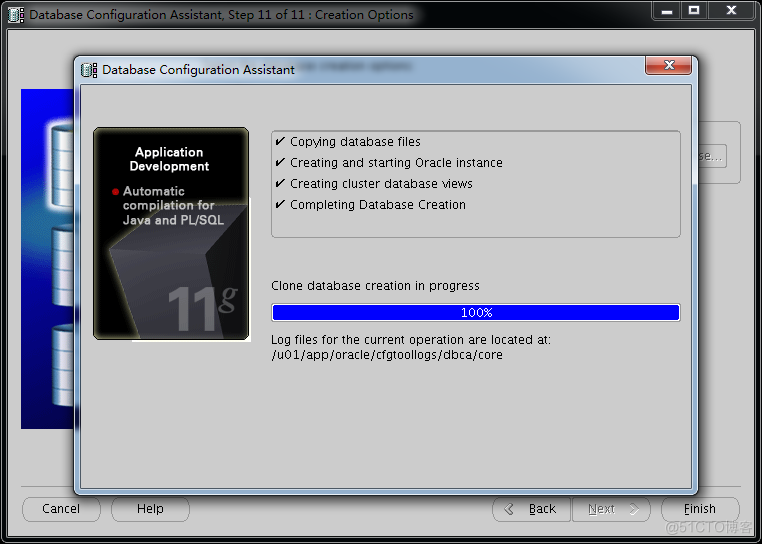
Task: Click the log path /u01/app/oracle/cfgtoollogs/dbca/core
Action: coord(387,355)
